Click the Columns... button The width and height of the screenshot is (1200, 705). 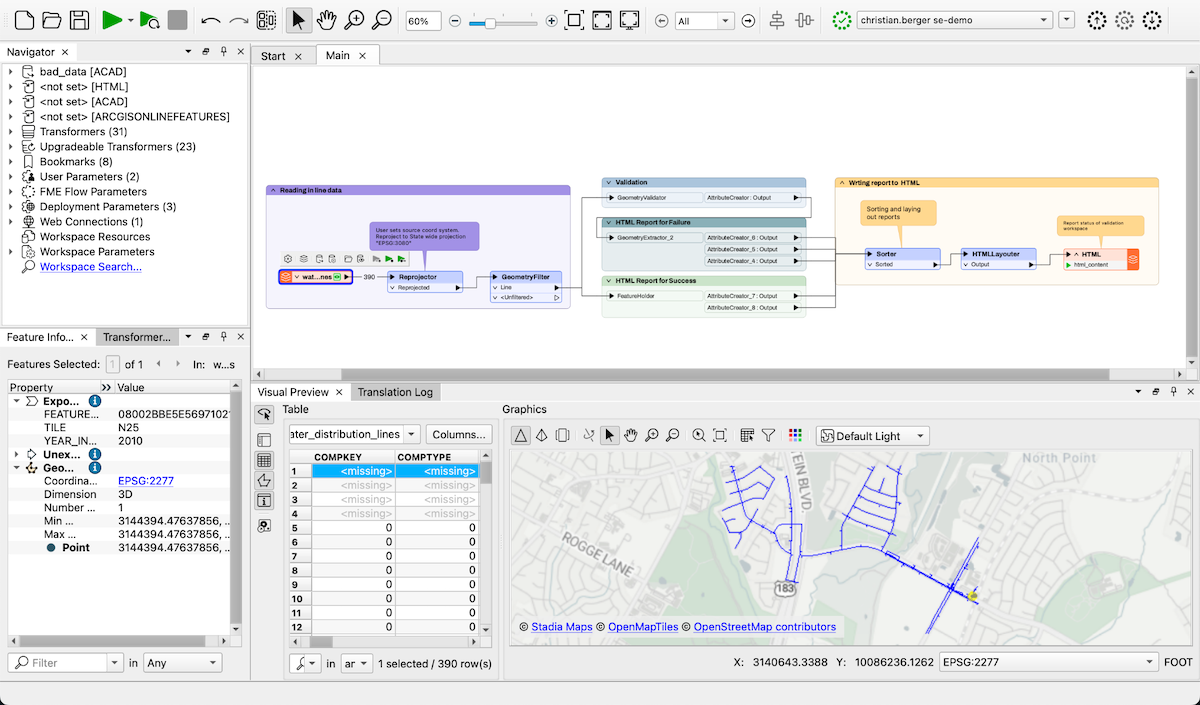point(459,434)
